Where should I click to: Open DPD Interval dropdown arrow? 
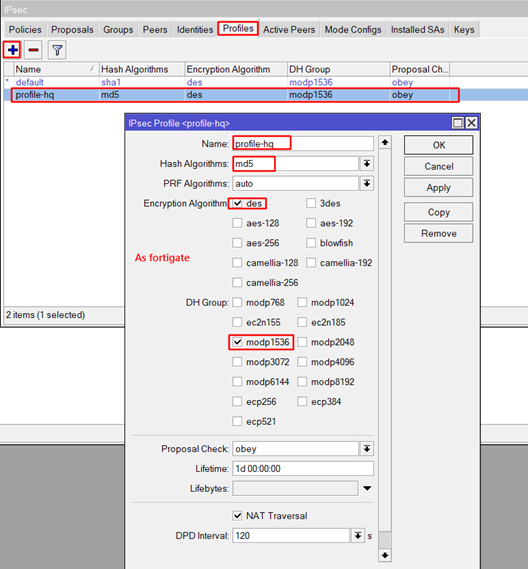click(x=358, y=536)
